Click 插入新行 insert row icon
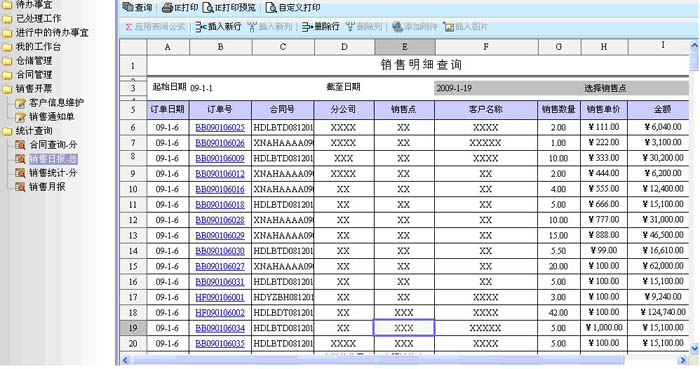700x369 pixels. point(201,27)
